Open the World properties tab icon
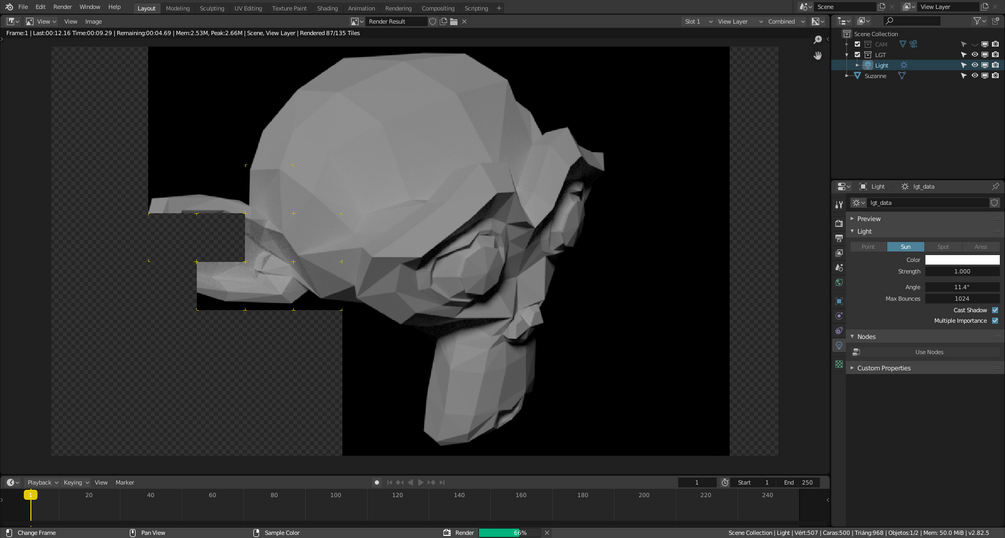Viewport: 1005px width, 538px height. pos(839,282)
